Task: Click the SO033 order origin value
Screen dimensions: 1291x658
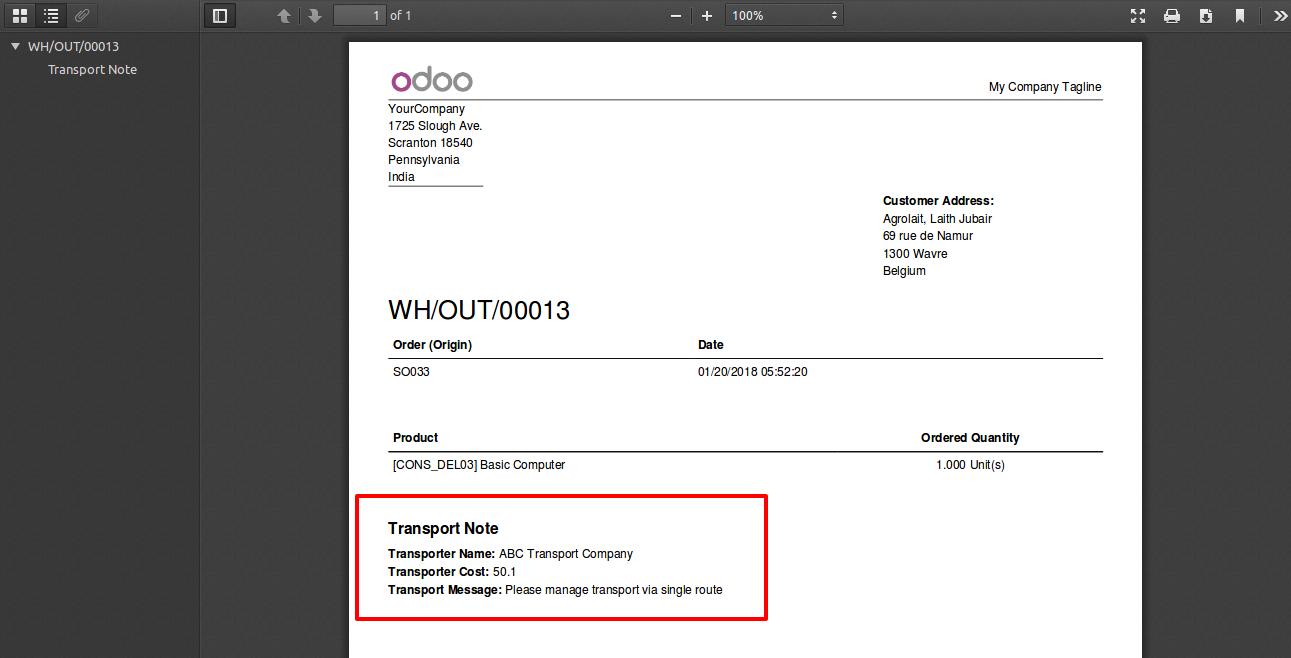Action: coord(411,371)
